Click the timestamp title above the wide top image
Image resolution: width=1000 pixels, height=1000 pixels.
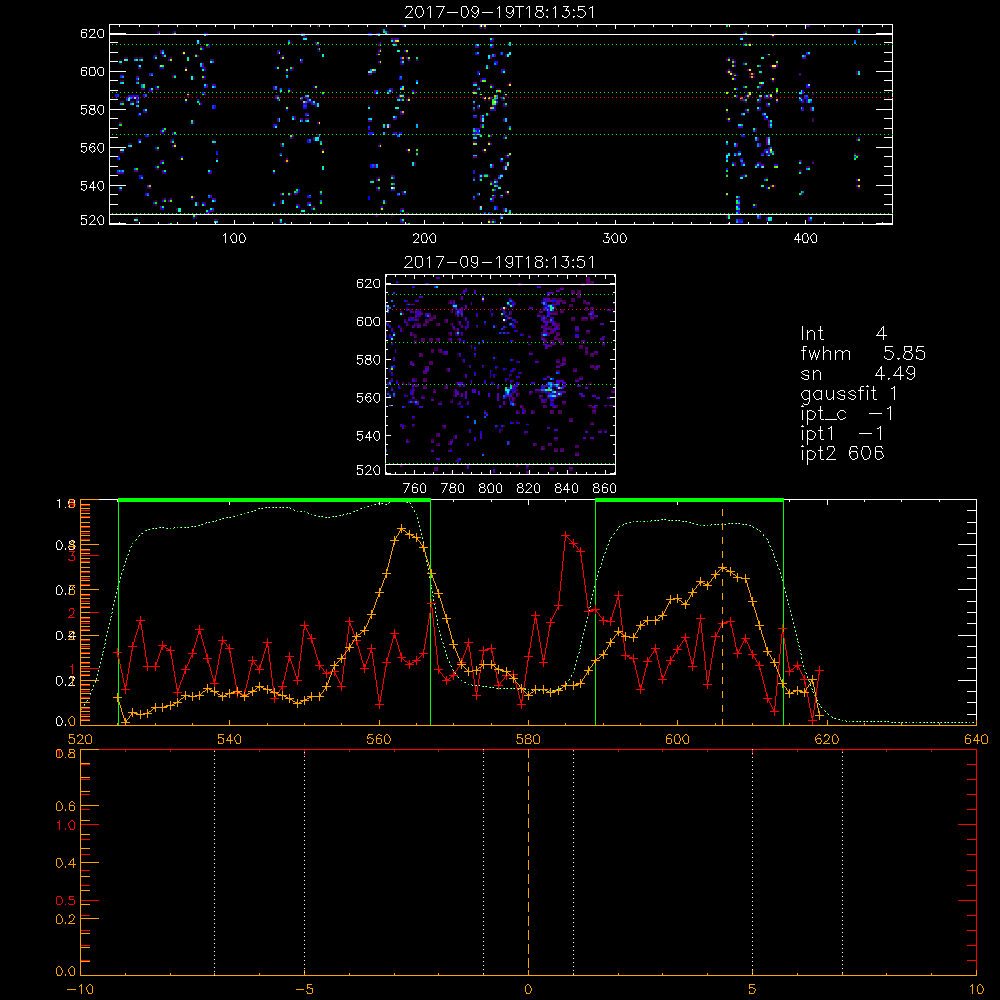[x=500, y=12]
